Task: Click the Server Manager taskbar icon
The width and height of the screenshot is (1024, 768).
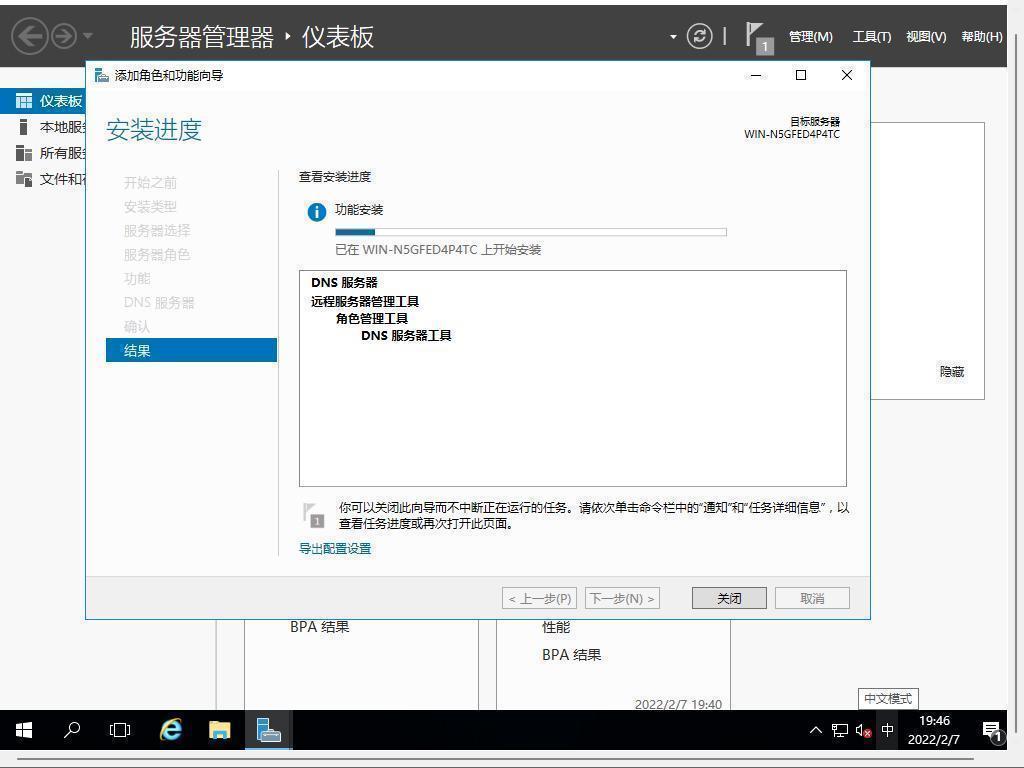Action: (268, 730)
